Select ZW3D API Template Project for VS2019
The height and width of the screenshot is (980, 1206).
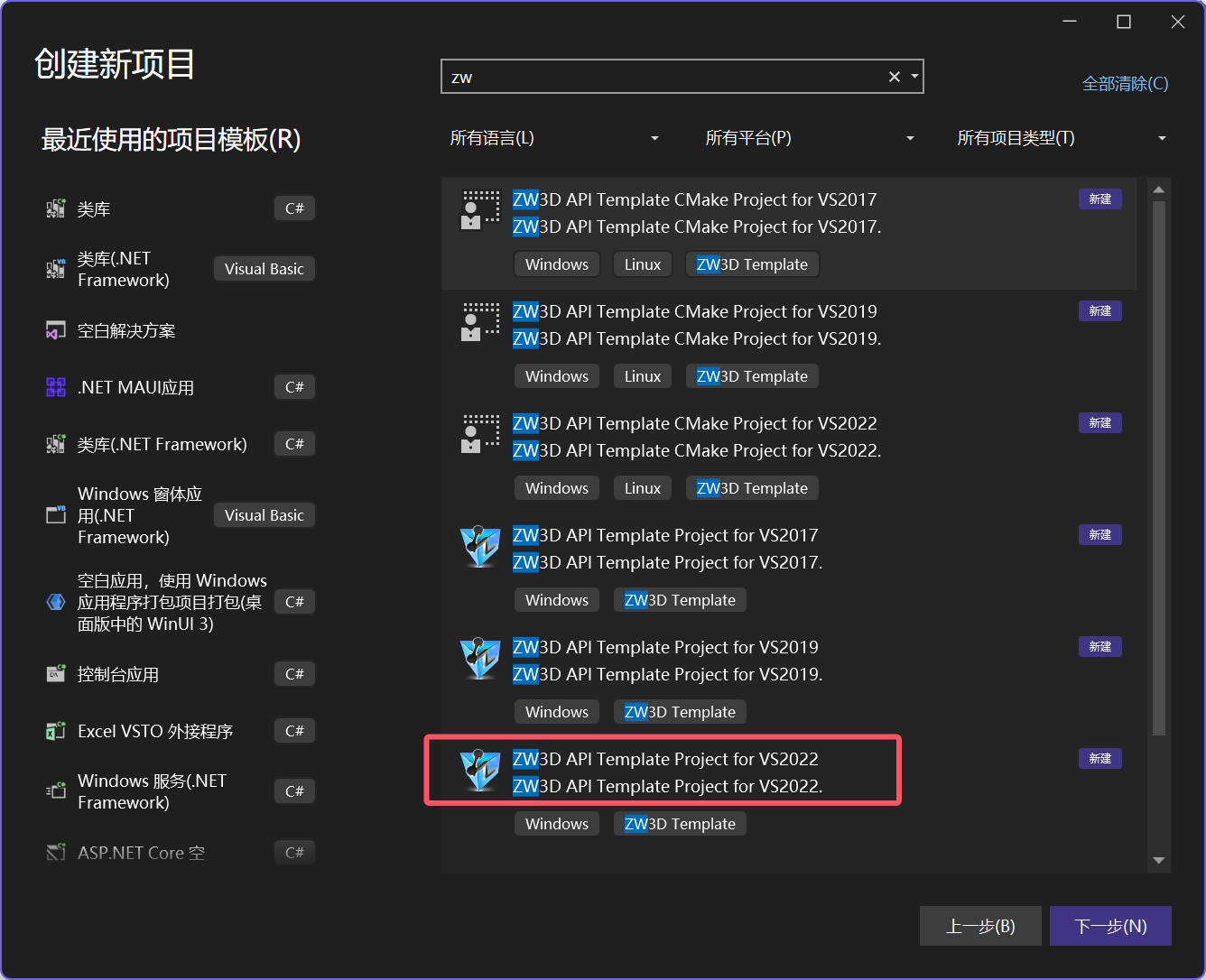(789, 680)
